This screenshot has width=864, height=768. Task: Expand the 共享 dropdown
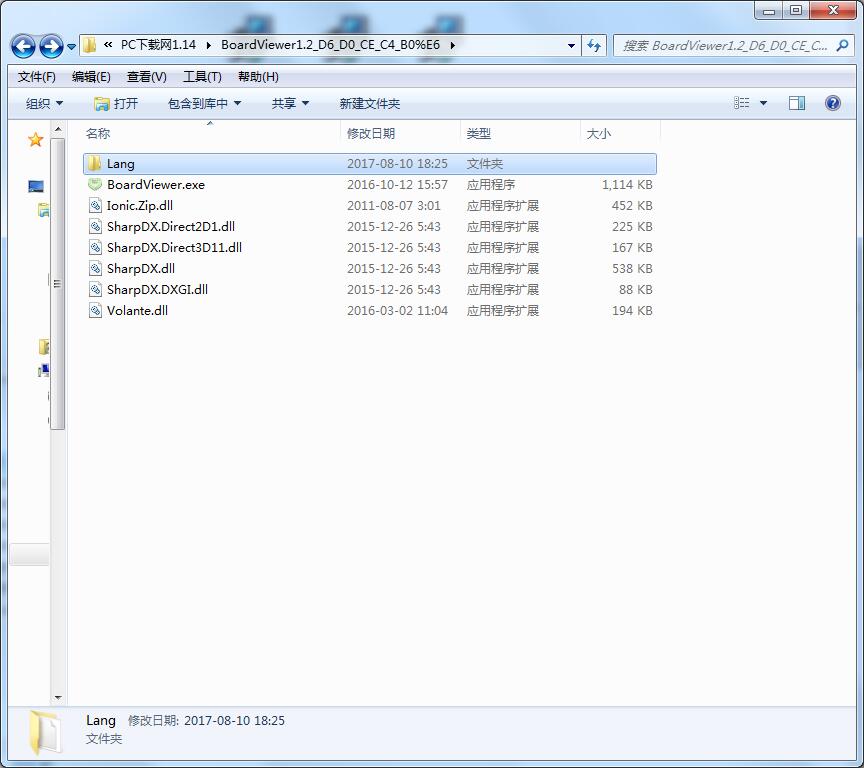290,104
